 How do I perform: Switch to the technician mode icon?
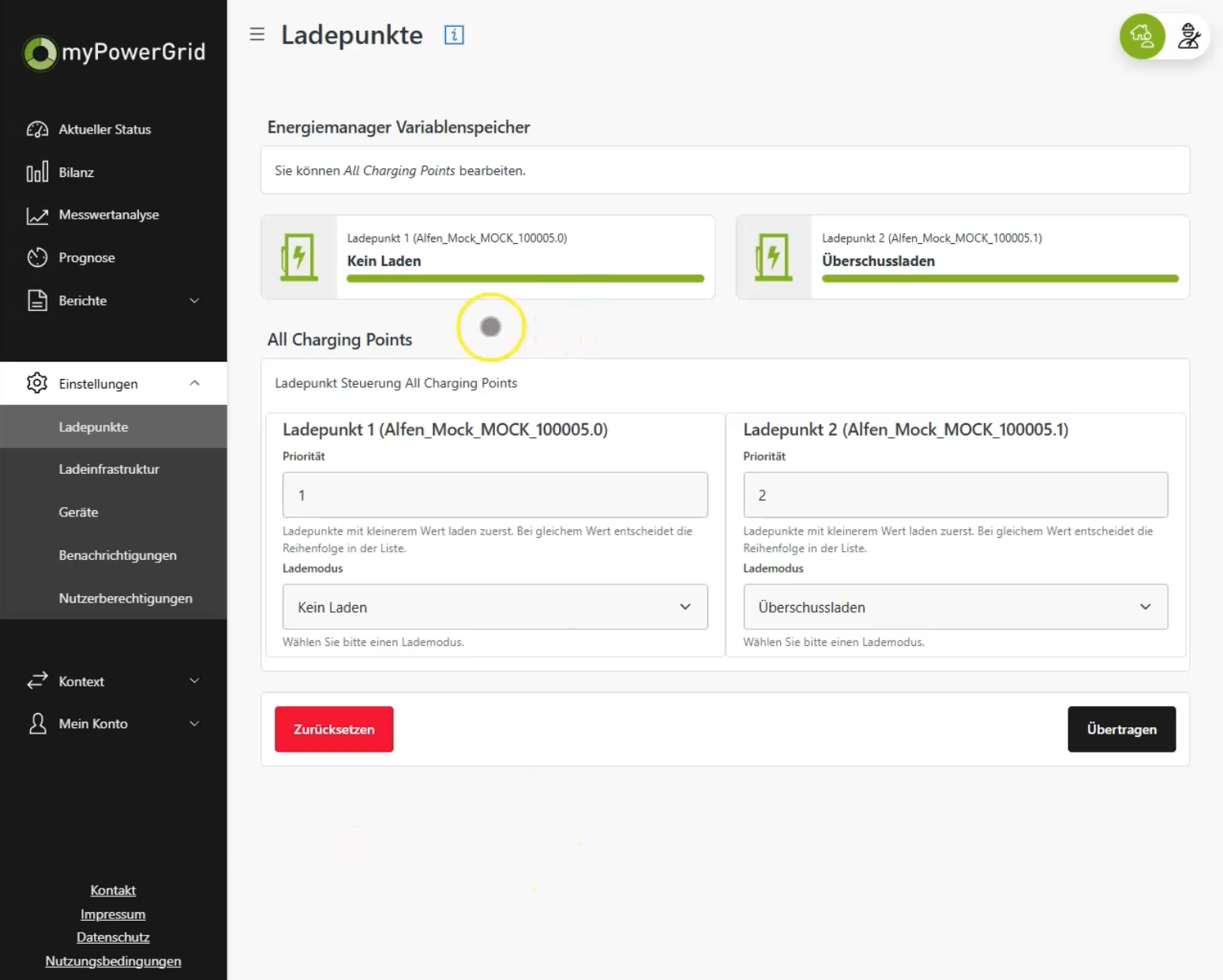pyautogui.click(x=1188, y=36)
